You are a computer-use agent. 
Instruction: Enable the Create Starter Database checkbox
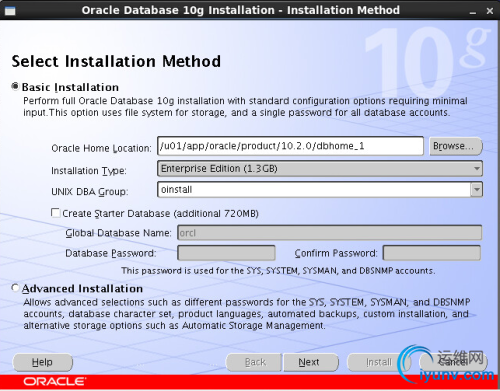(55, 213)
